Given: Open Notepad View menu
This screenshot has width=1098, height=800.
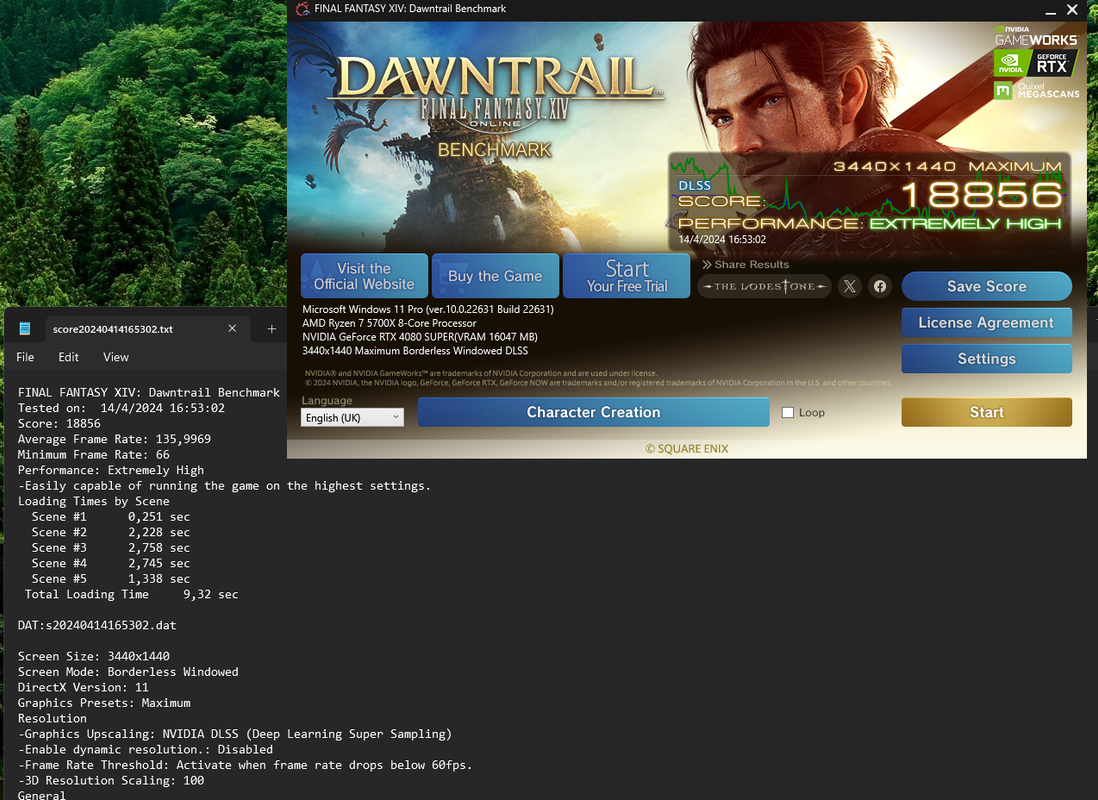Looking at the screenshot, I should 116,357.
